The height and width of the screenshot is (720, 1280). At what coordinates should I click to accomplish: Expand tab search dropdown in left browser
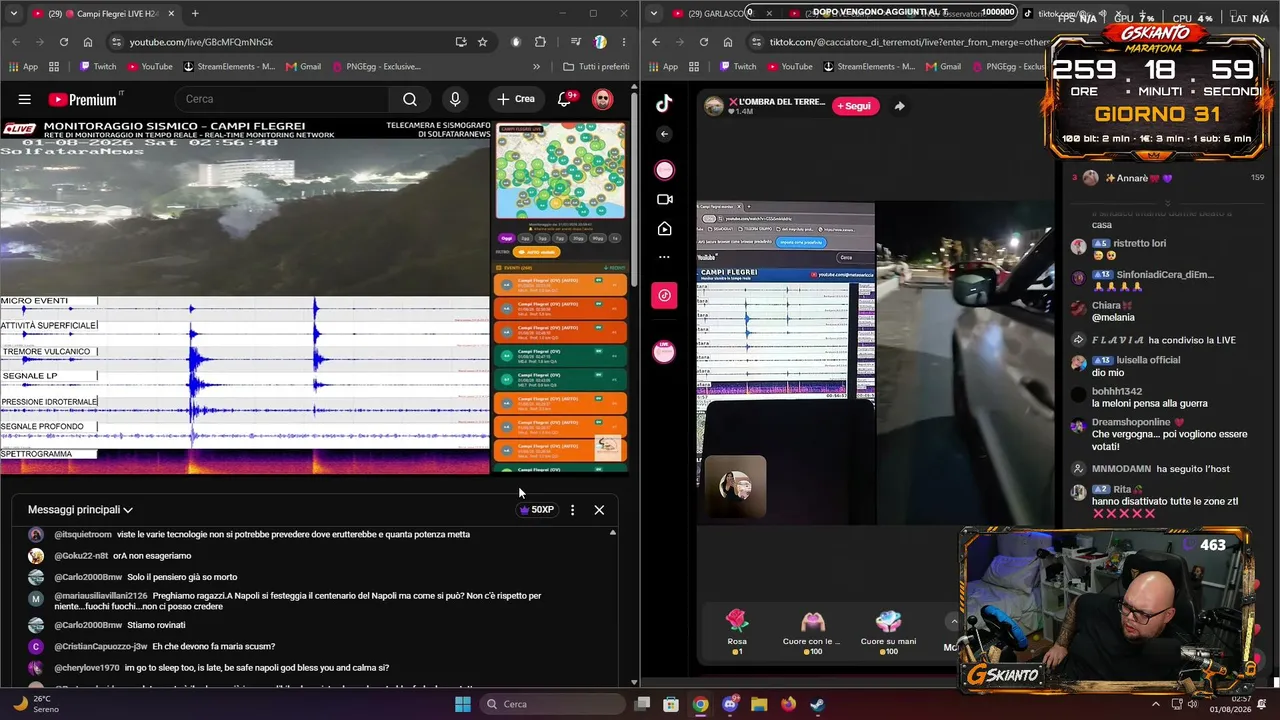tap(13, 14)
